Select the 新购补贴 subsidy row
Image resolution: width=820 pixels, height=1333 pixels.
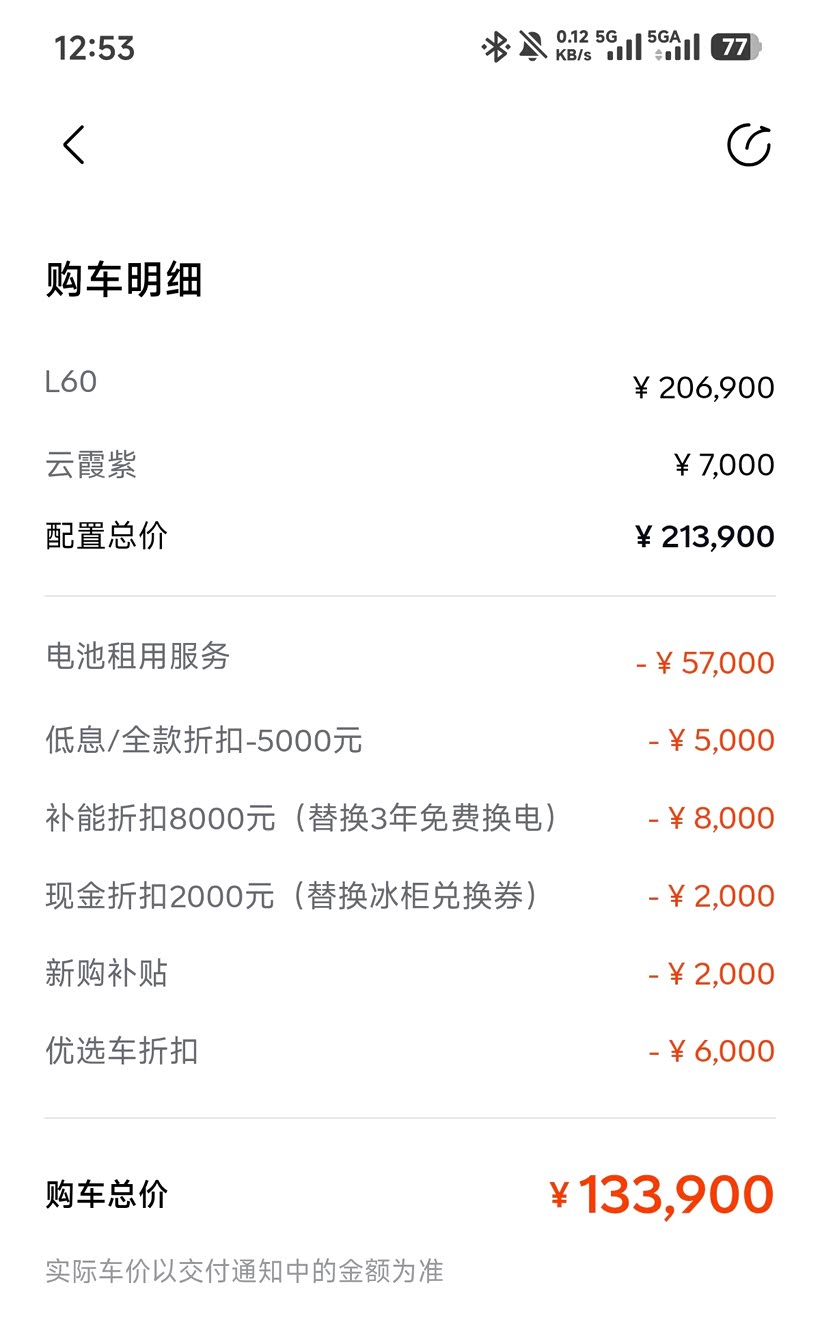[107, 973]
